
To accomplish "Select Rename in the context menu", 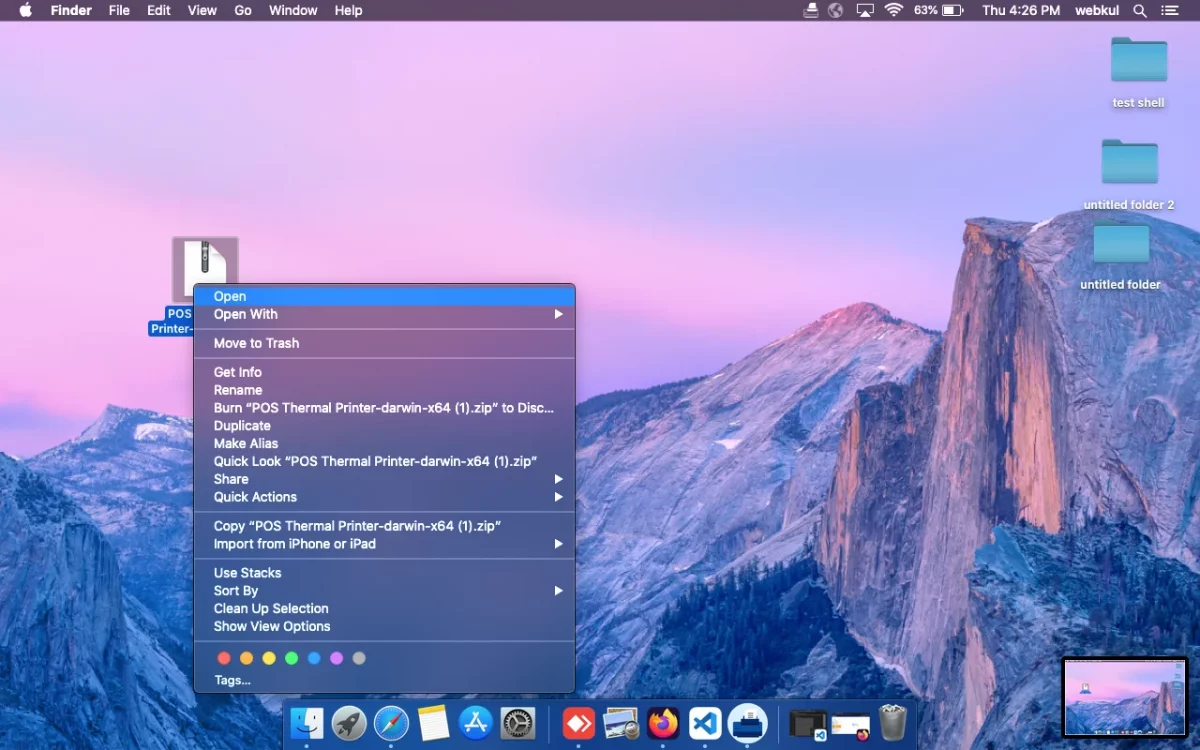I will [238, 390].
